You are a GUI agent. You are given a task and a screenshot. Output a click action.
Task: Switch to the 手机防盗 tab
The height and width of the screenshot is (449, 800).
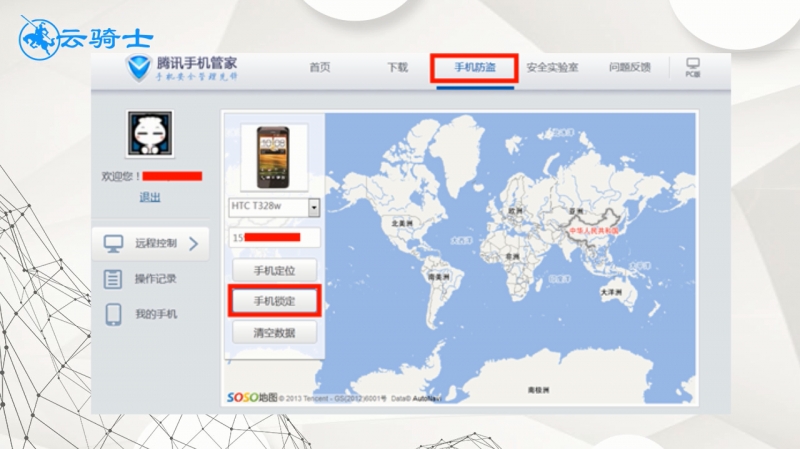(475, 67)
